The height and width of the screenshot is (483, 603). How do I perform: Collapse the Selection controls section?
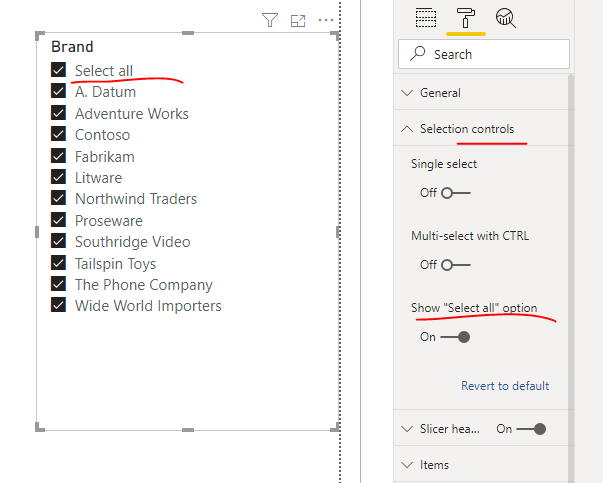coord(483,129)
